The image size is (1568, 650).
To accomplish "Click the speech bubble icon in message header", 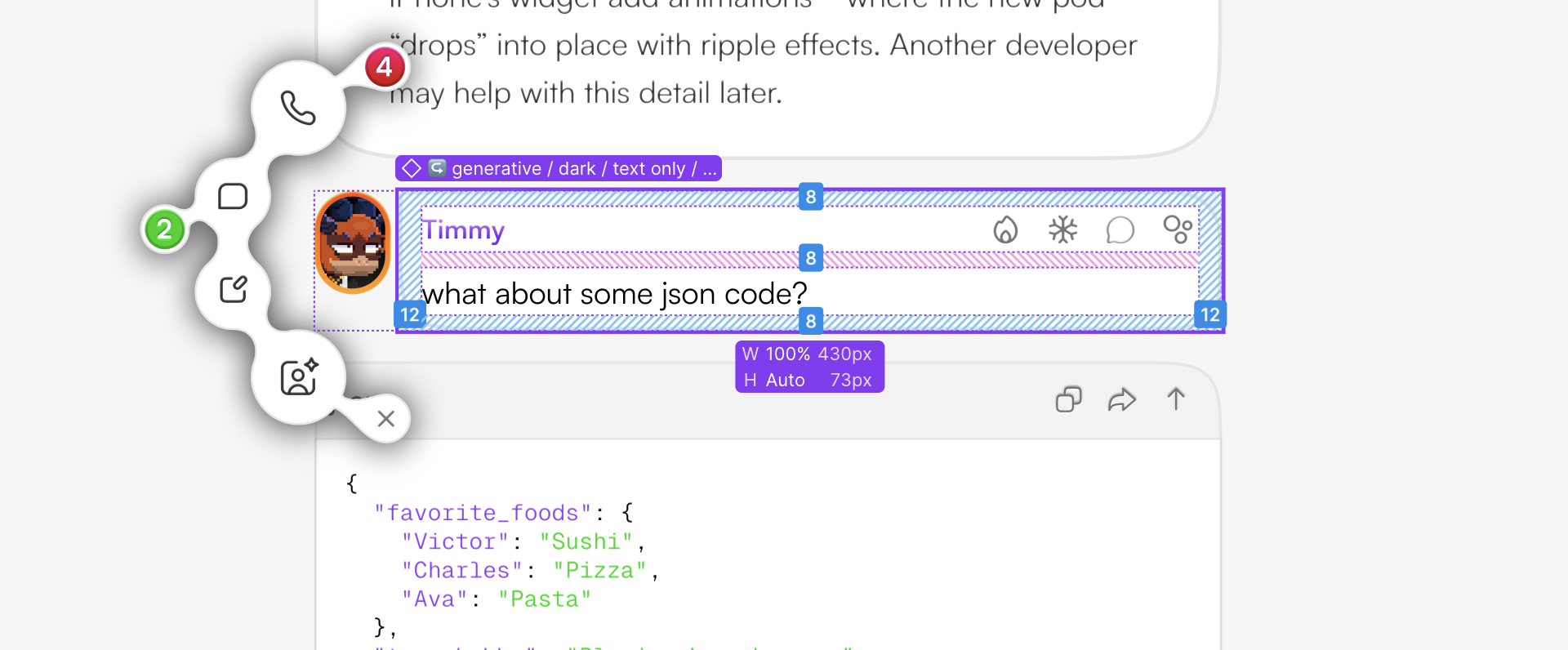I will (x=1120, y=230).
